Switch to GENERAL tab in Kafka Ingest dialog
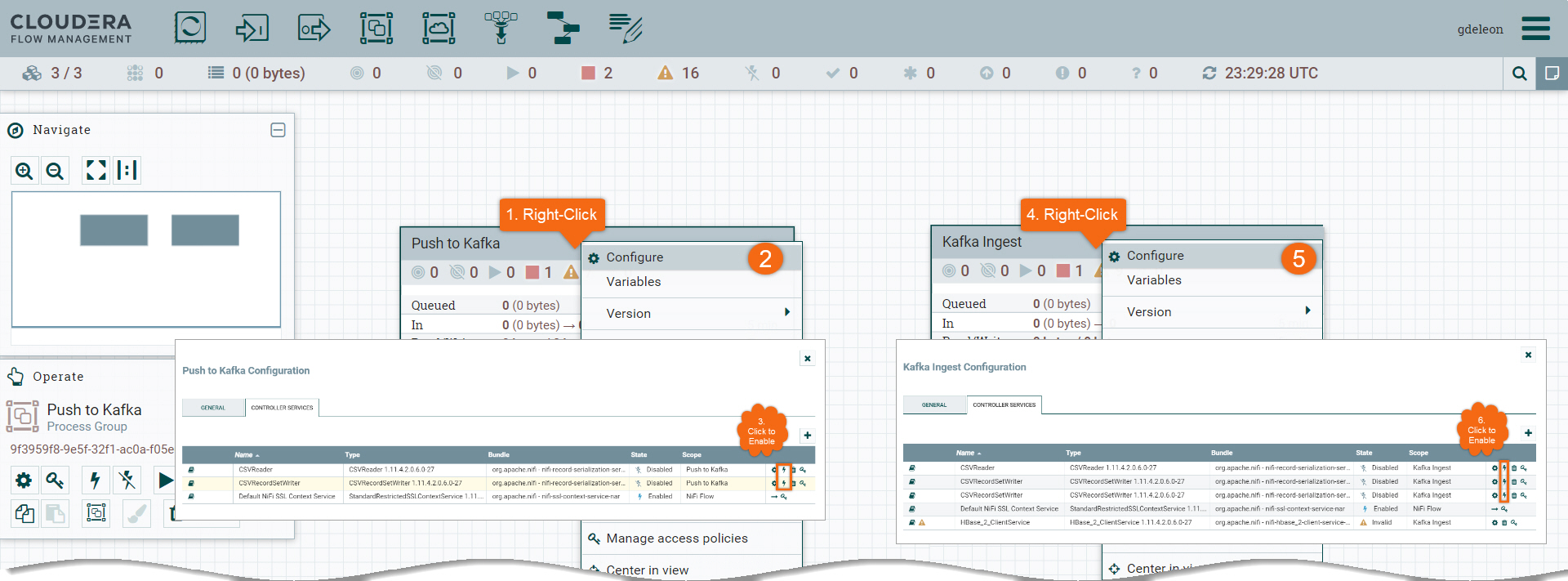 tap(934, 405)
